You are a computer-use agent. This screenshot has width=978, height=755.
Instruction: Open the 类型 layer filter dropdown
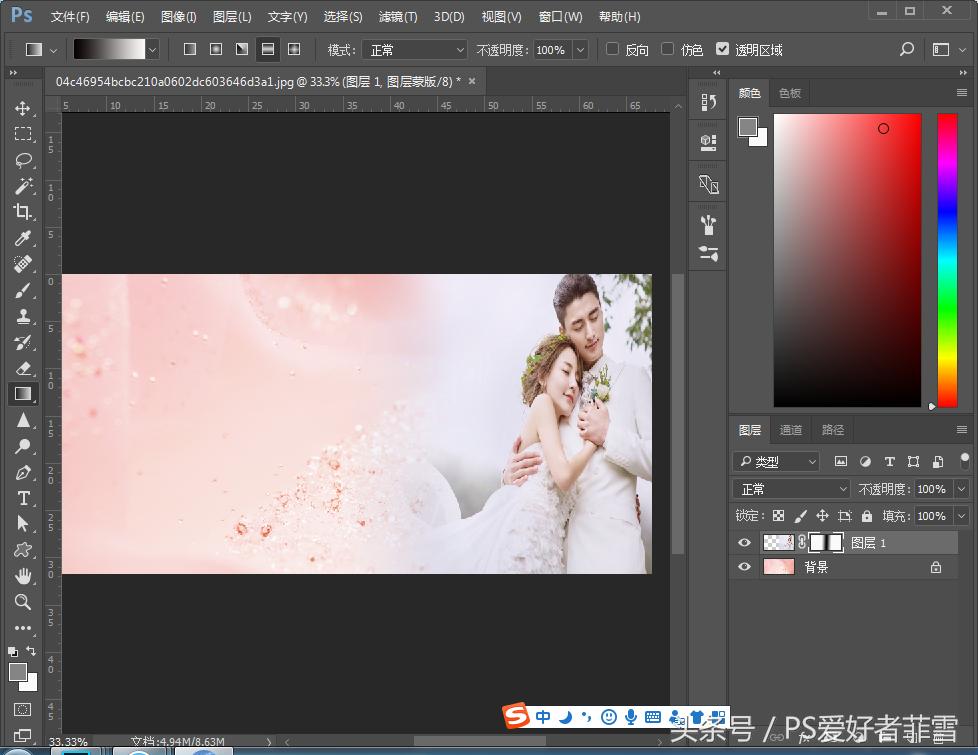776,462
